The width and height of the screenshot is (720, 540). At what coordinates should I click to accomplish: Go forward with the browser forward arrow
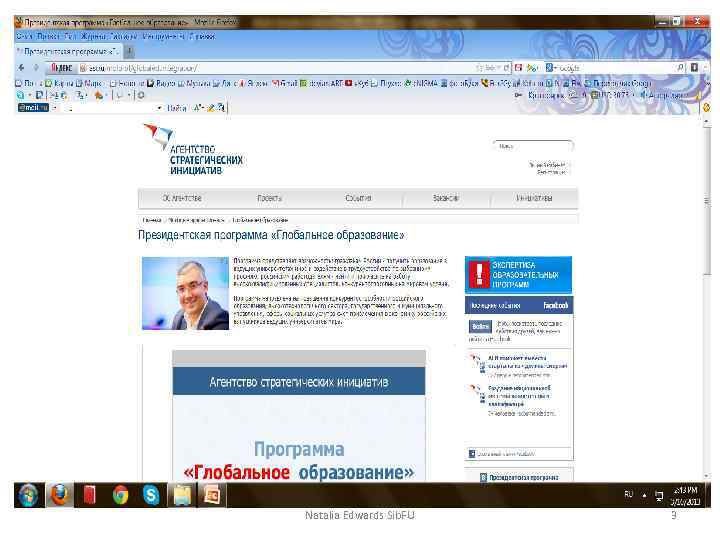tap(36, 68)
